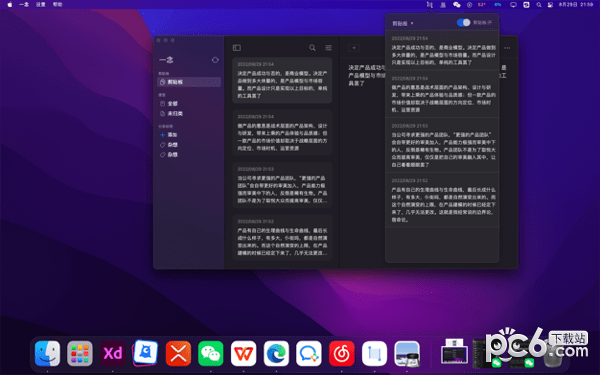Select popup clip dated 21:53
The image size is (600, 375).
pos(442,145)
